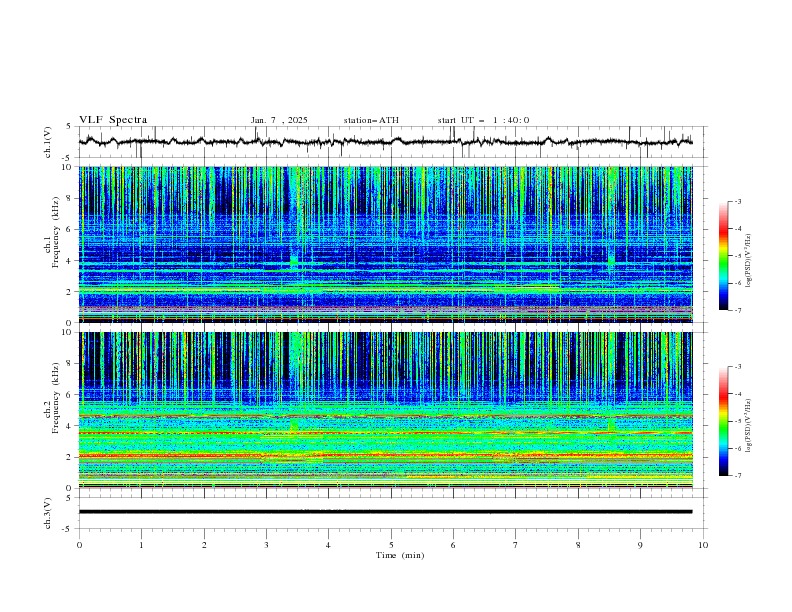Click the "6" tick on ch.1 frequency axis
This screenshot has width=792, height=612.
pyautogui.click(x=70, y=229)
